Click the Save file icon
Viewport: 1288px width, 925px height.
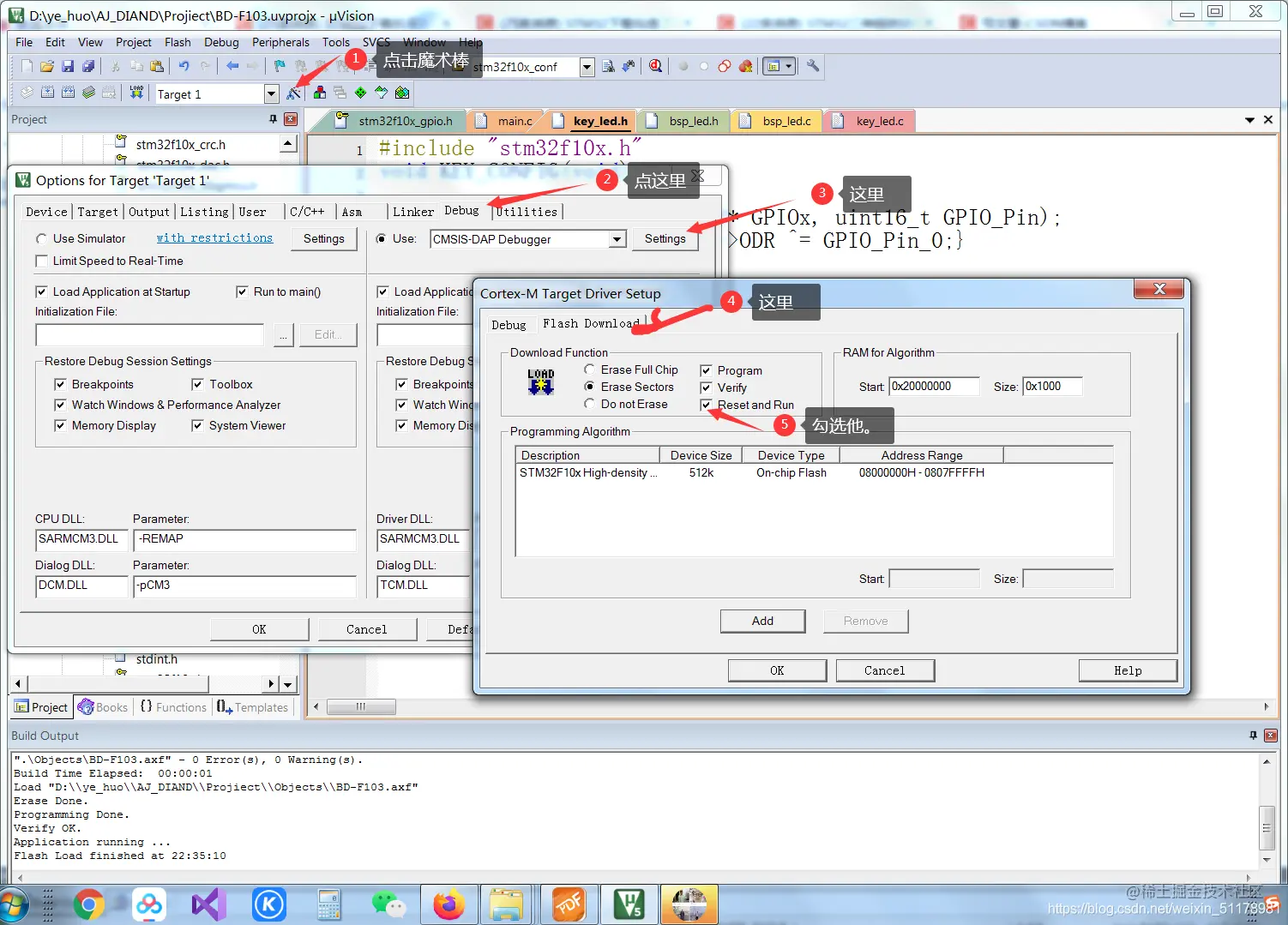(68, 66)
